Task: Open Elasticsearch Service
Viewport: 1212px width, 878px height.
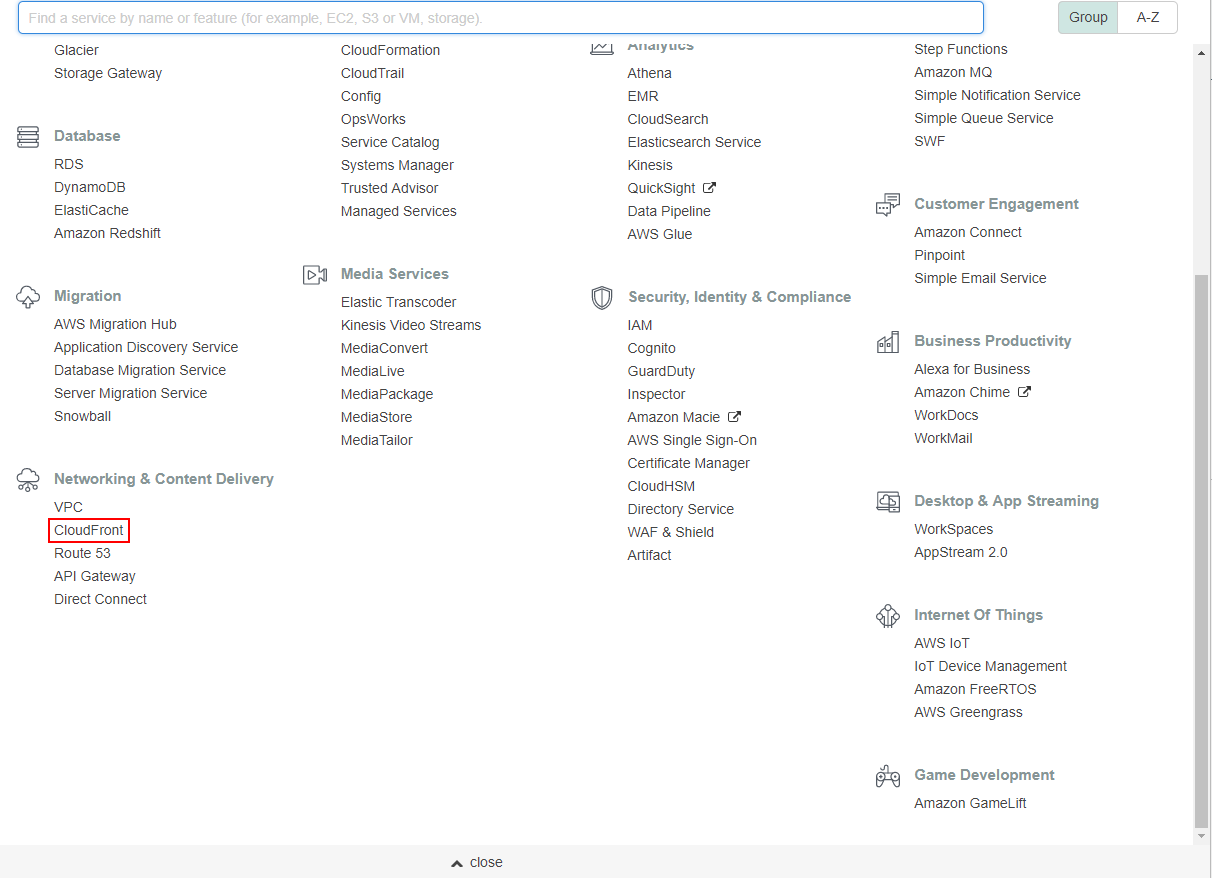Action: click(694, 142)
